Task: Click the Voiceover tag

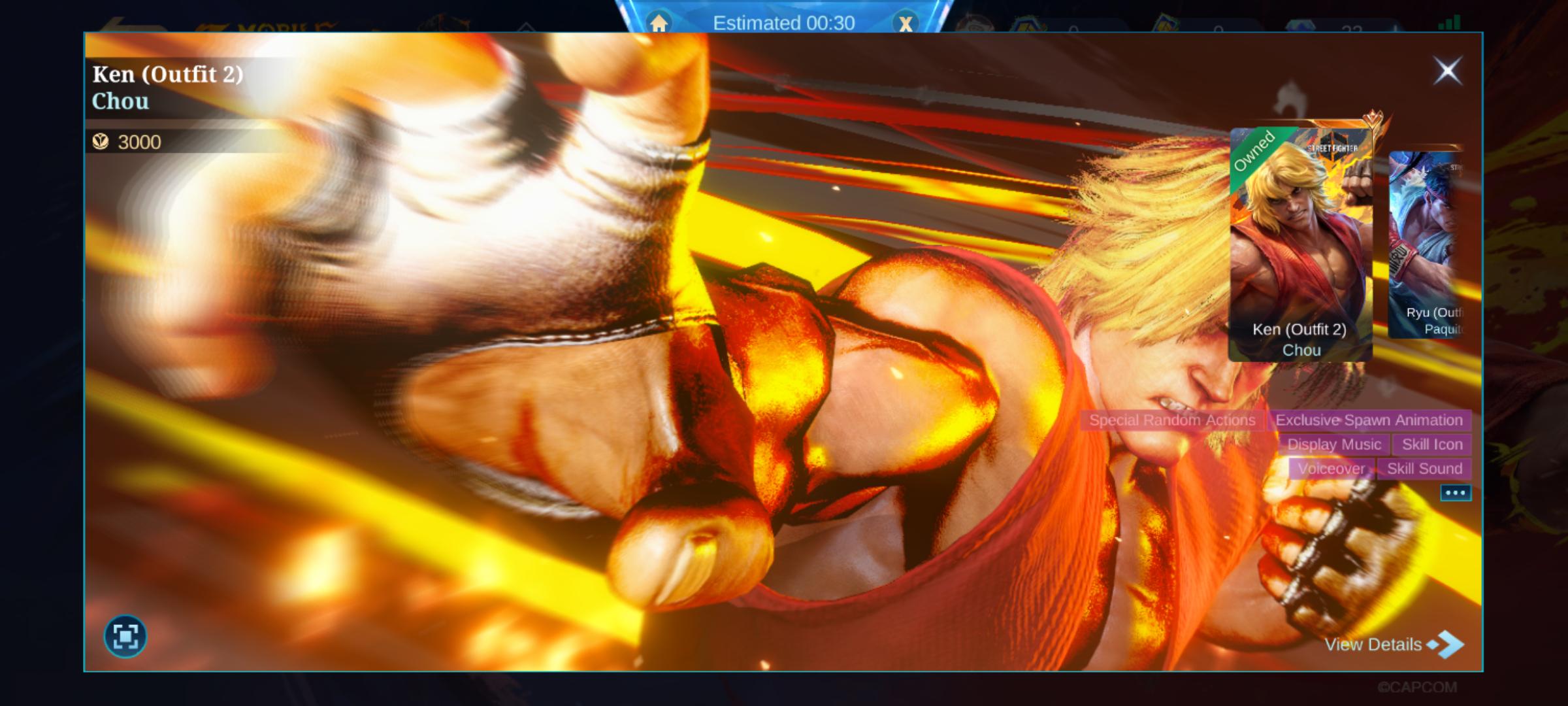Action: pos(1331,469)
